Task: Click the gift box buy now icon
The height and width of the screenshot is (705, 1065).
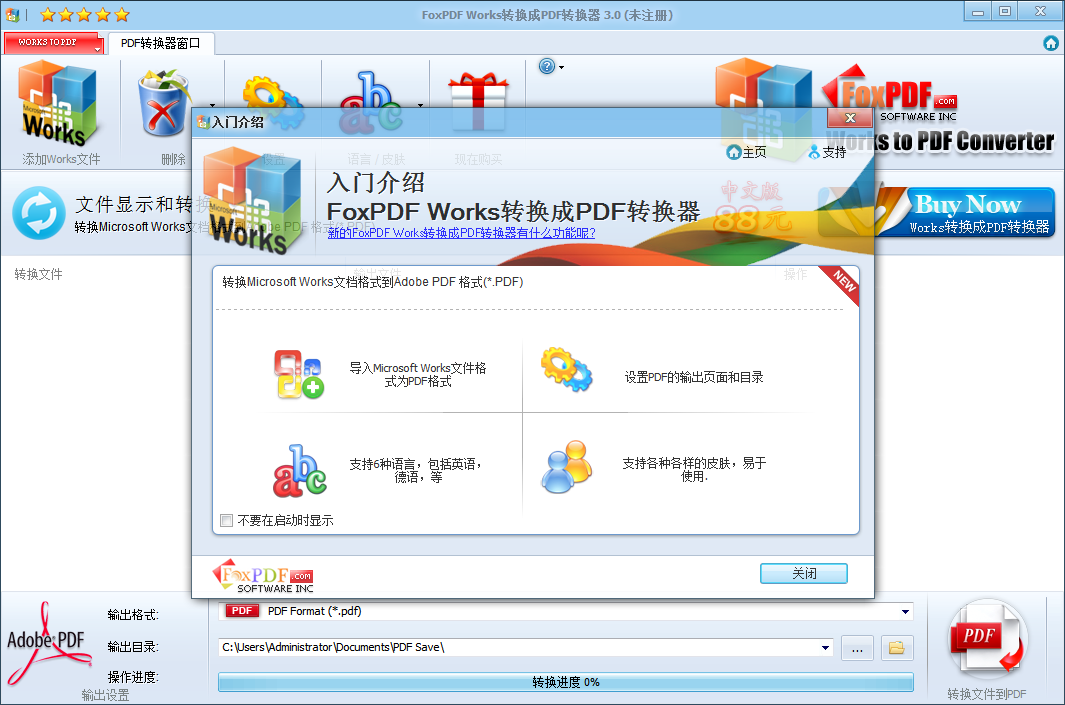Action: tap(478, 102)
